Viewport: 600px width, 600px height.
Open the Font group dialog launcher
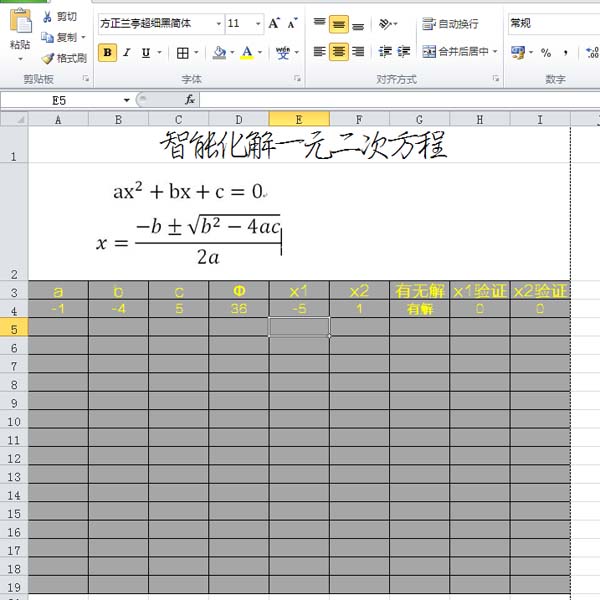tap(297, 78)
